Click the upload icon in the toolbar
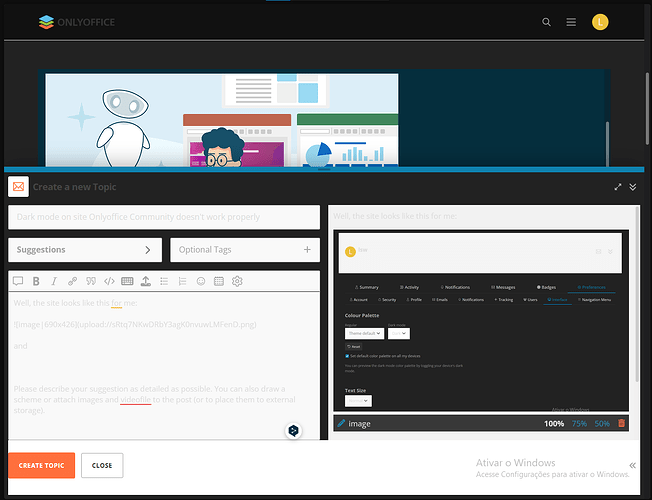This screenshot has height=500, width=652. click(x=146, y=281)
